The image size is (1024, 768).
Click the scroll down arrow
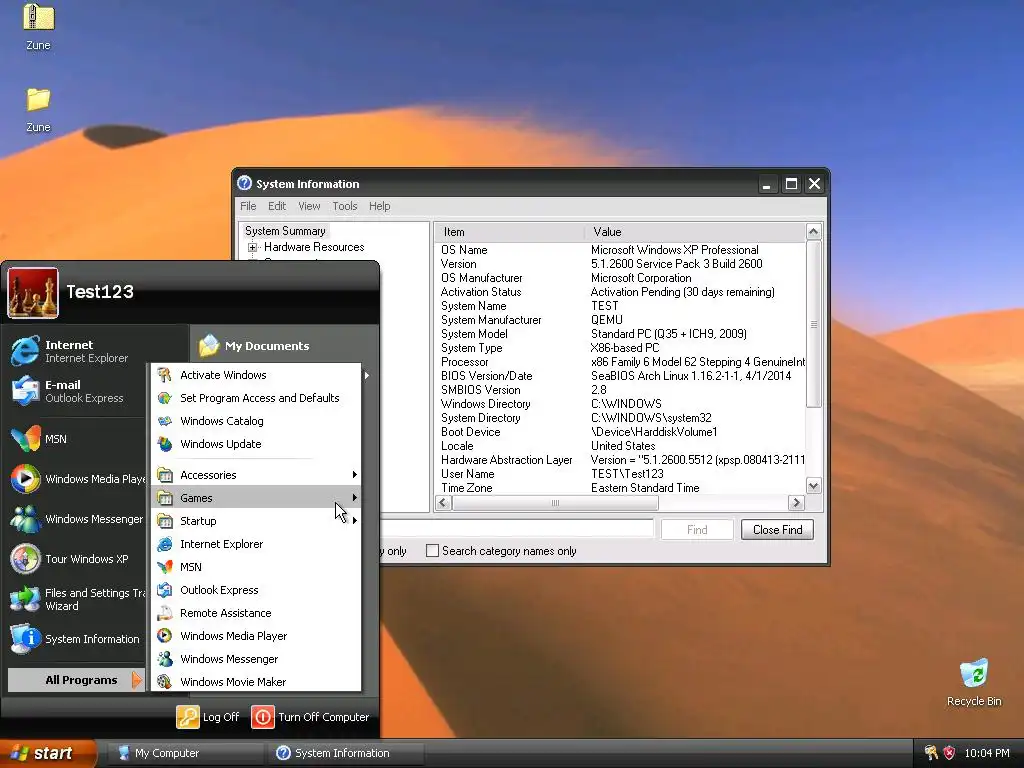813,485
